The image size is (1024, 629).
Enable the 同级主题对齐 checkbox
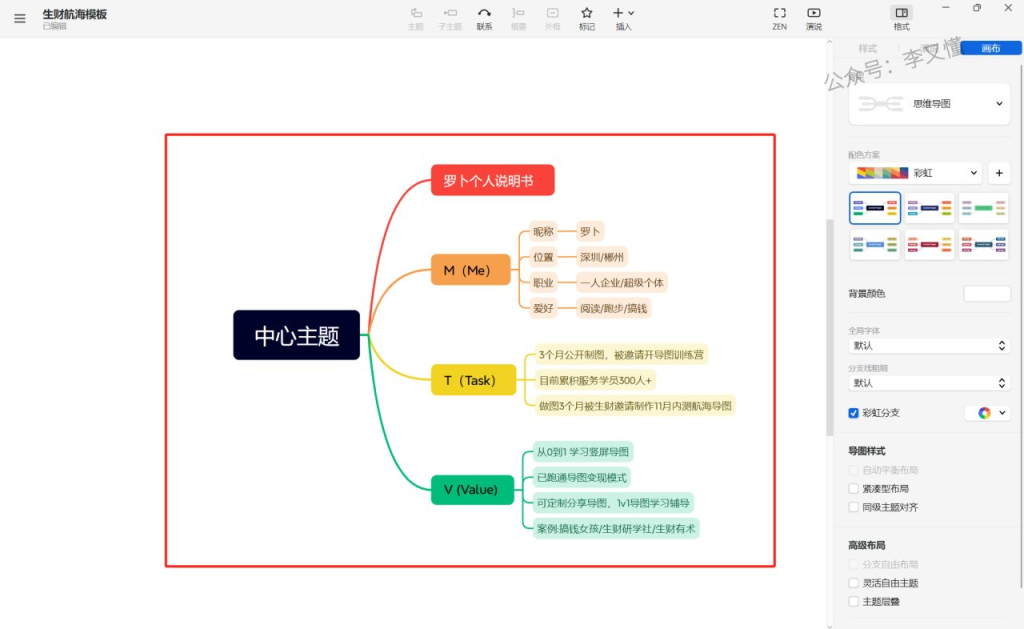(854, 507)
